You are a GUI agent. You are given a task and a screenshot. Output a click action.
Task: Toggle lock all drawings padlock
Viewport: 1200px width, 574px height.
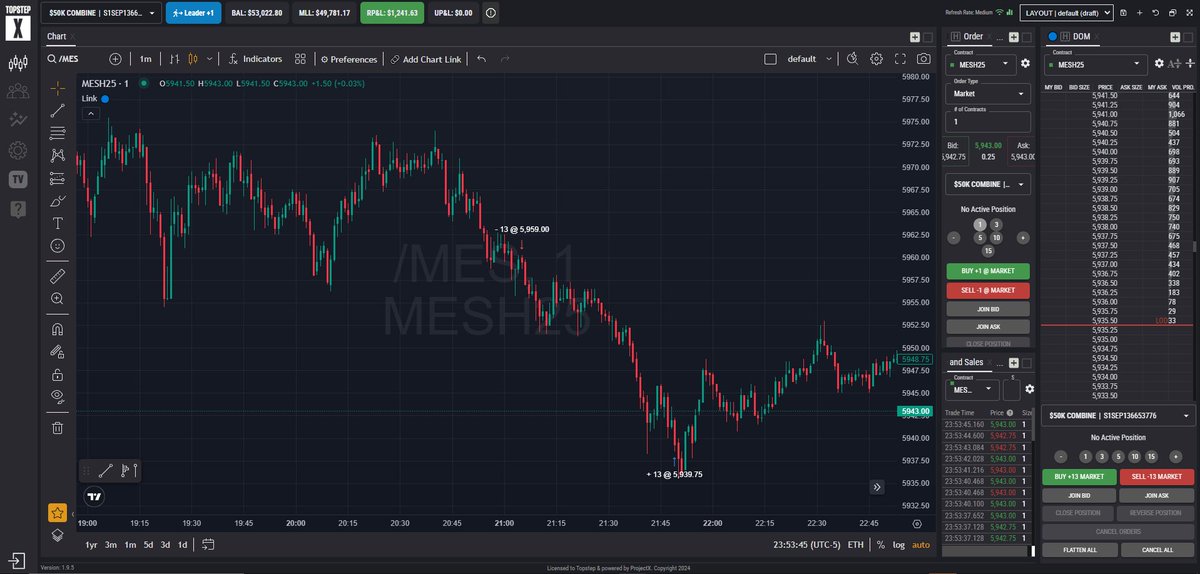click(x=57, y=375)
